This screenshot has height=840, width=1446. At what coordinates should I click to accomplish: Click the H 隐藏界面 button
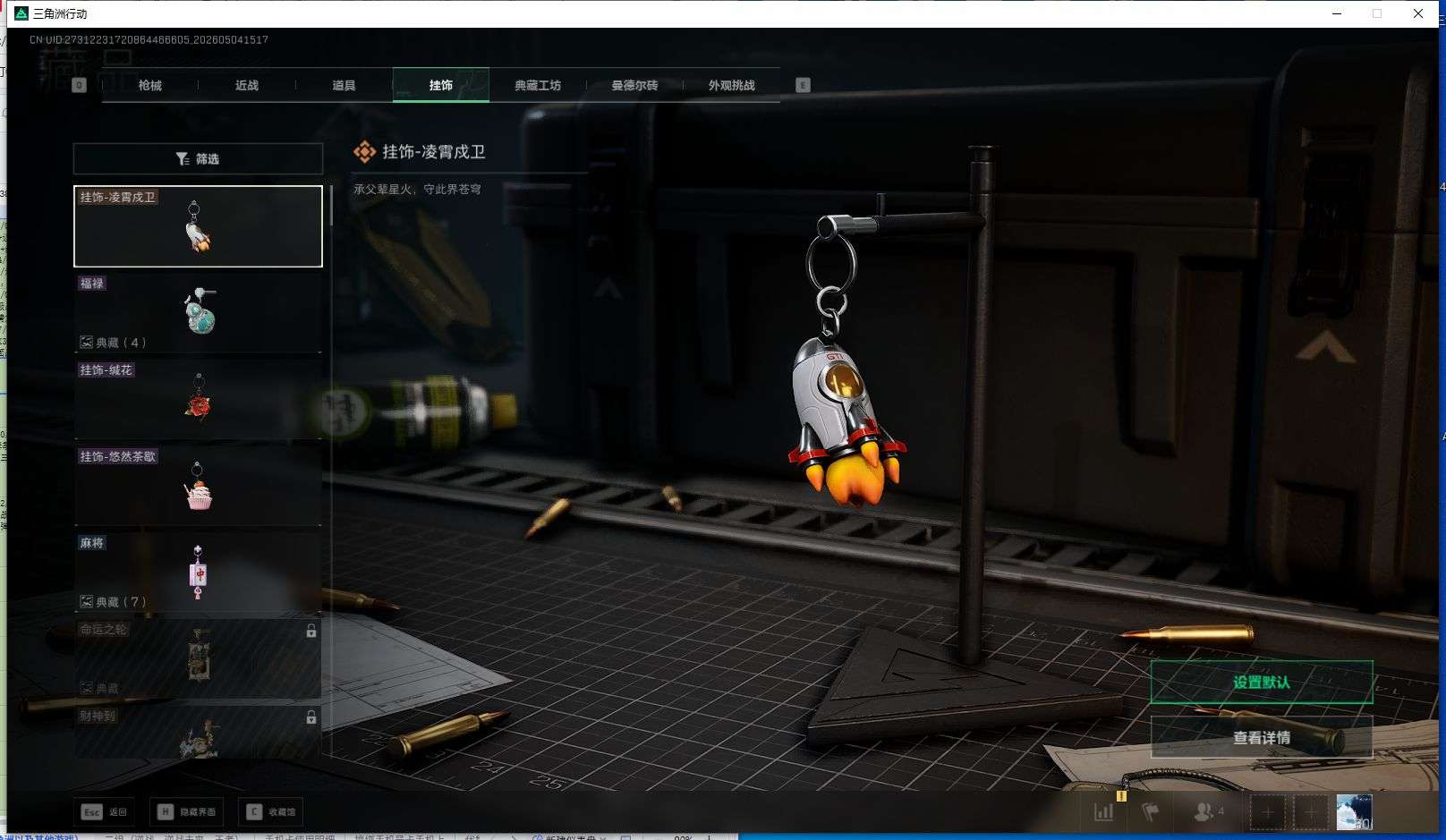(x=188, y=811)
